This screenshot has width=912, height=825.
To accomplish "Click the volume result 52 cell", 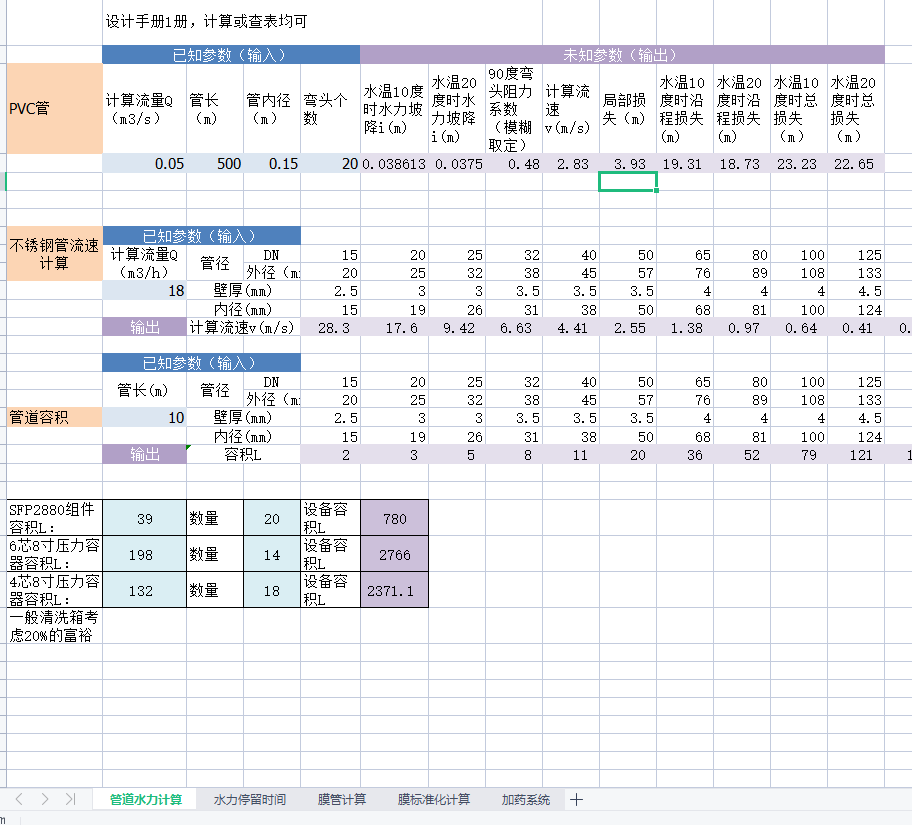I will click(x=742, y=454).
